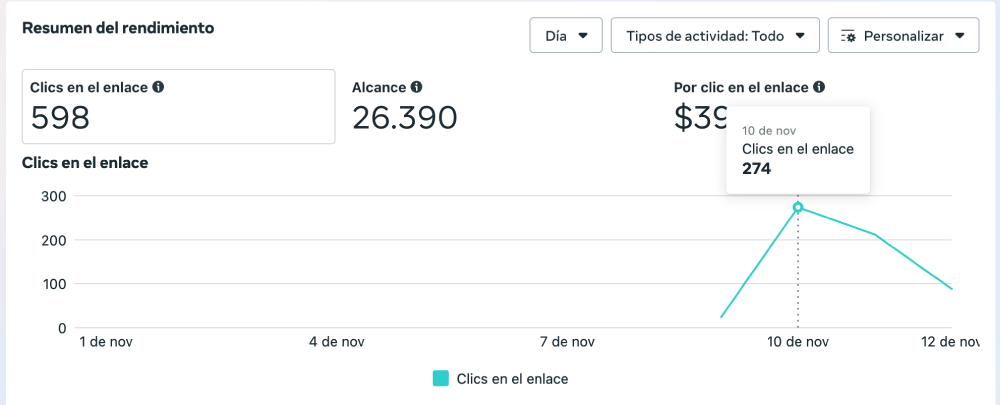Screen dimensions: 1000x405
Task: Click the 274 value in chart tooltip
Action: (756, 169)
